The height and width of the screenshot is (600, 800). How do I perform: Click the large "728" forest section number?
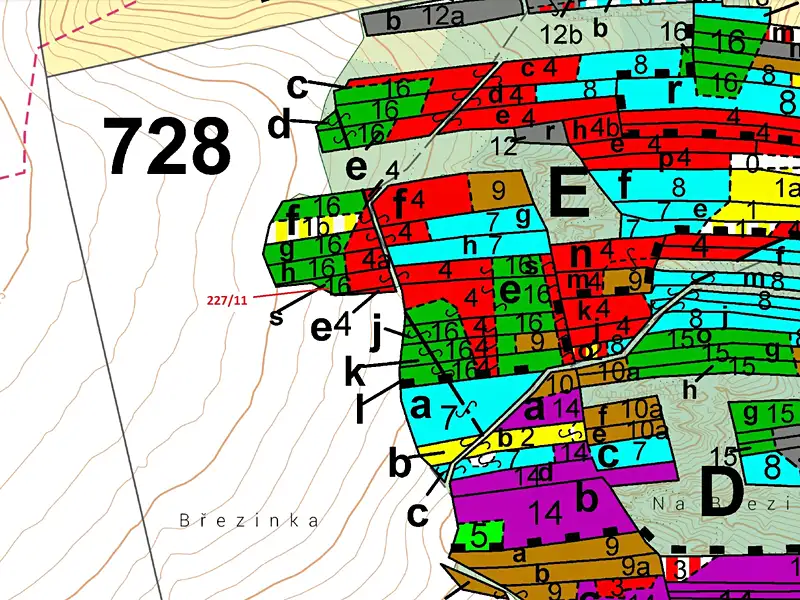(167, 146)
